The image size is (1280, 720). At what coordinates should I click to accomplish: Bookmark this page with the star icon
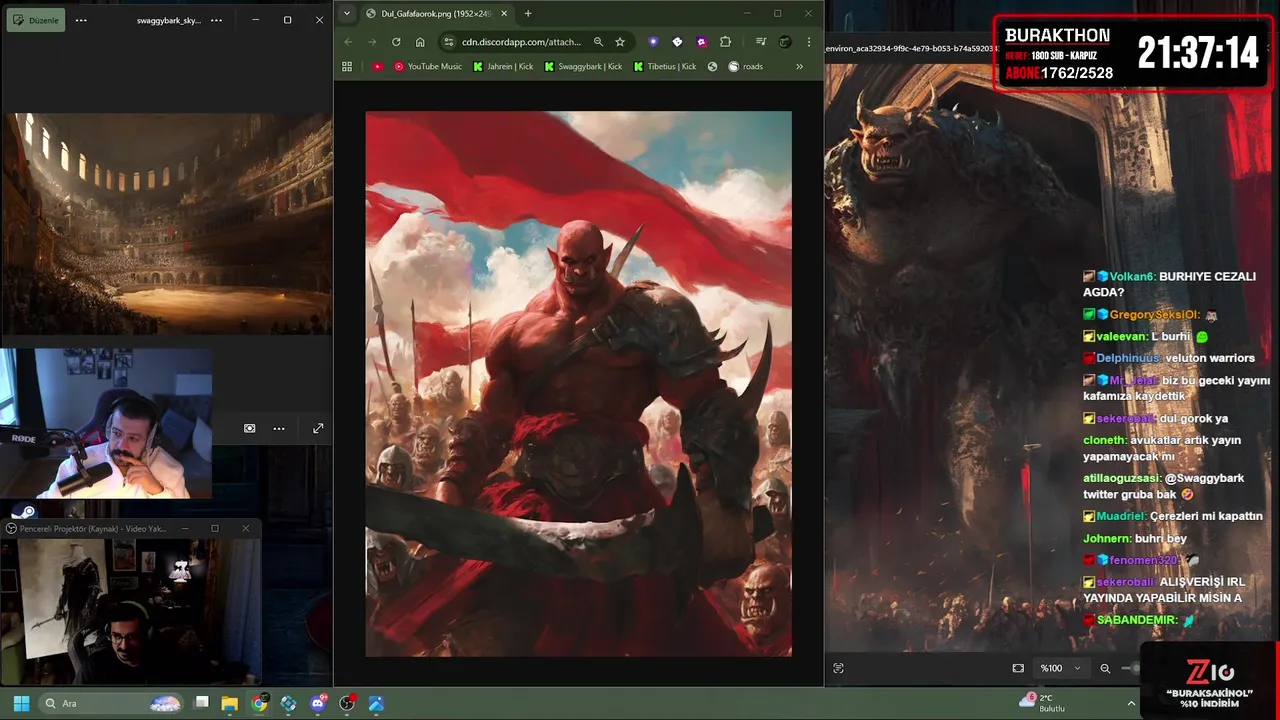coord(620,42)
